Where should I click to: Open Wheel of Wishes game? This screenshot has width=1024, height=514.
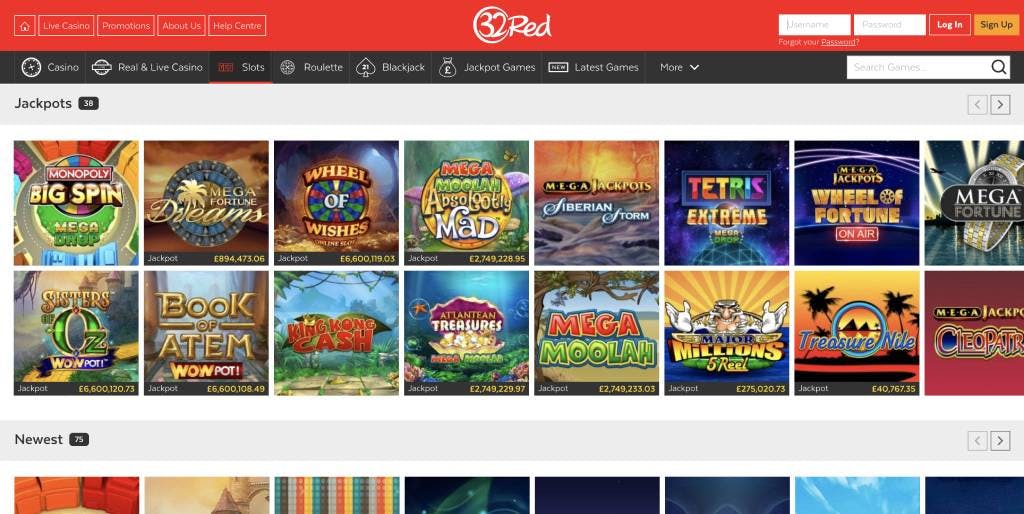point(336,202)
